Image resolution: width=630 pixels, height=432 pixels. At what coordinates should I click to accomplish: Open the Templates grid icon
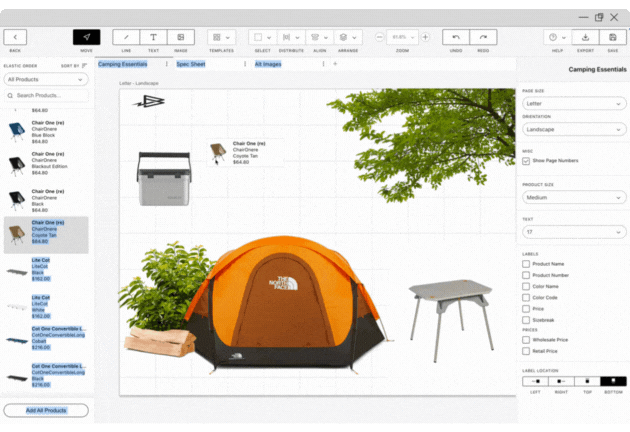[x=217, y=37]
